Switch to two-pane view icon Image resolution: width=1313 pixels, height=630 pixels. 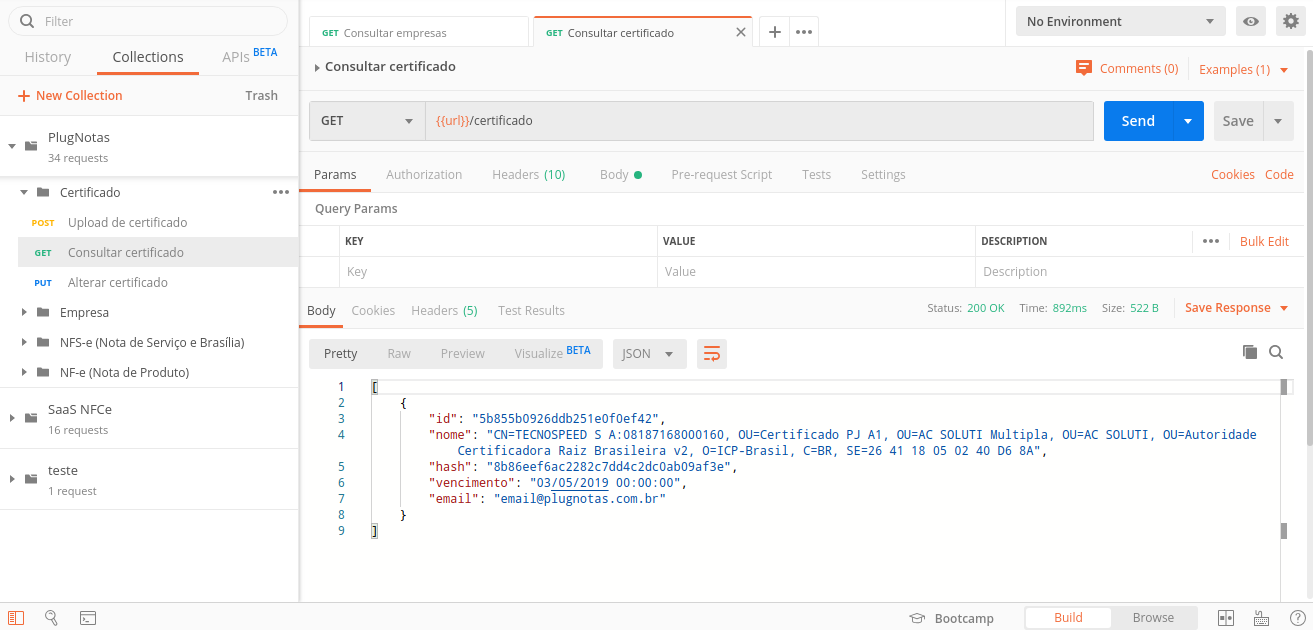pyautogui.click(x=1226, y=618)
